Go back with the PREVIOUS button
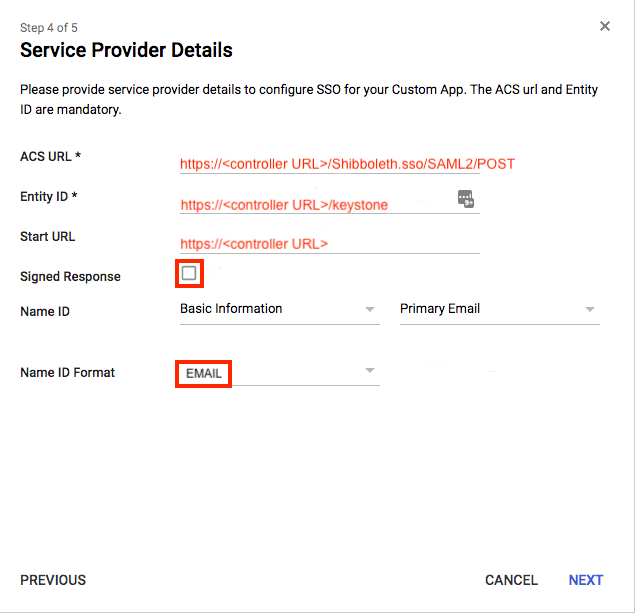Screen dimensions: 635x613 (x=53, y=580)
